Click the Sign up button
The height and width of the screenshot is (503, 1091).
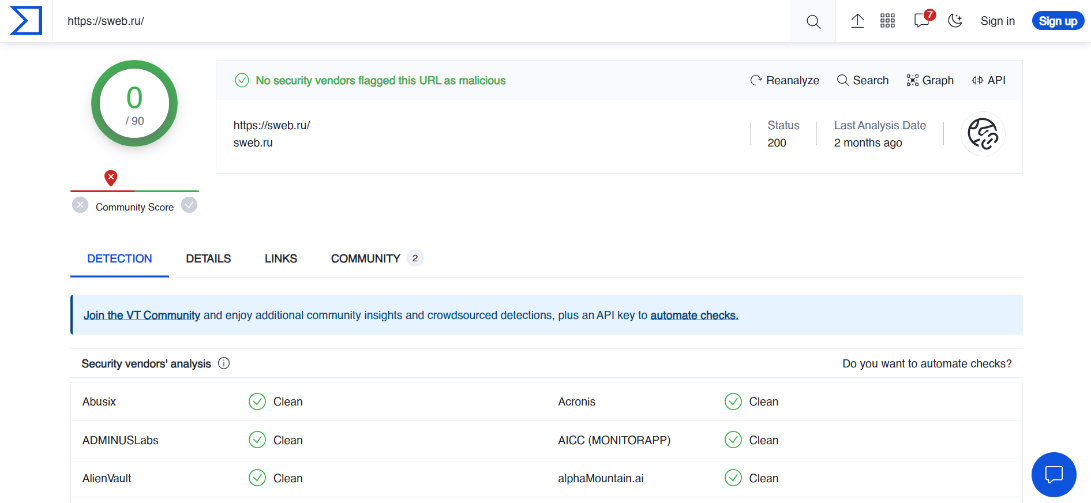[x=1058, y=21]
